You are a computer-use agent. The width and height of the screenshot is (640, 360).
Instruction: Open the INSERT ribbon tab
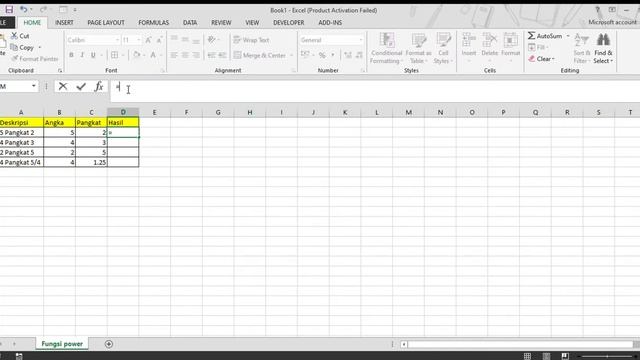[x=64, y=22]
